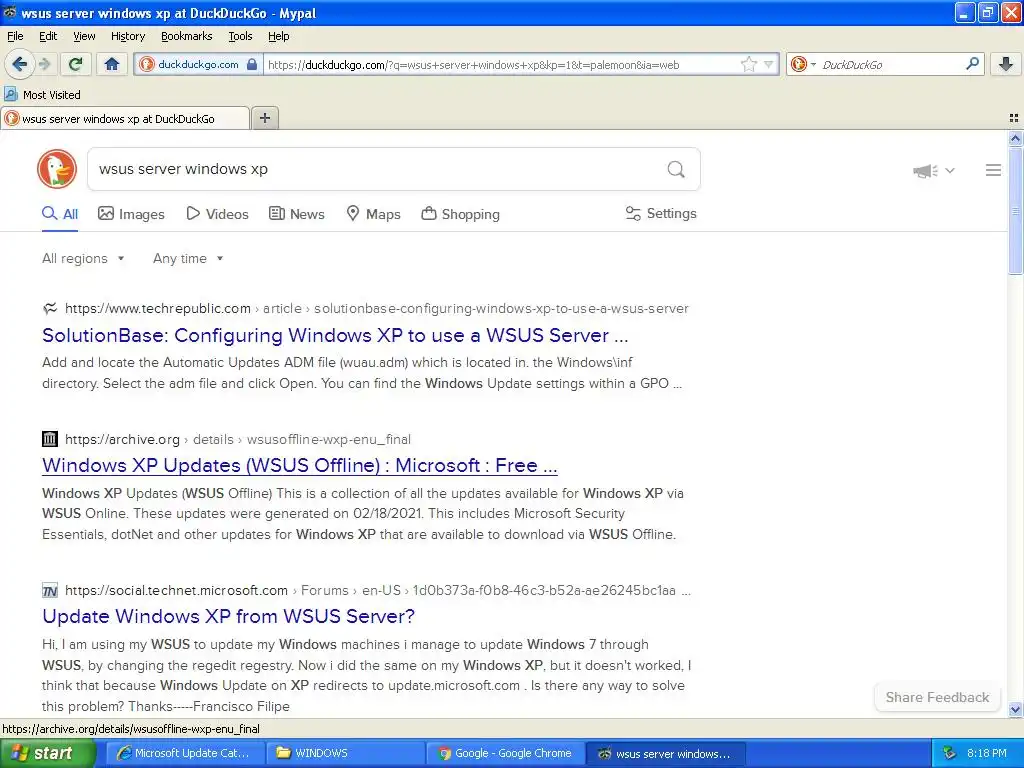Switch to Google Chrome taskbar window
The width and height of the screenshot is (1024, 768).
505,754
